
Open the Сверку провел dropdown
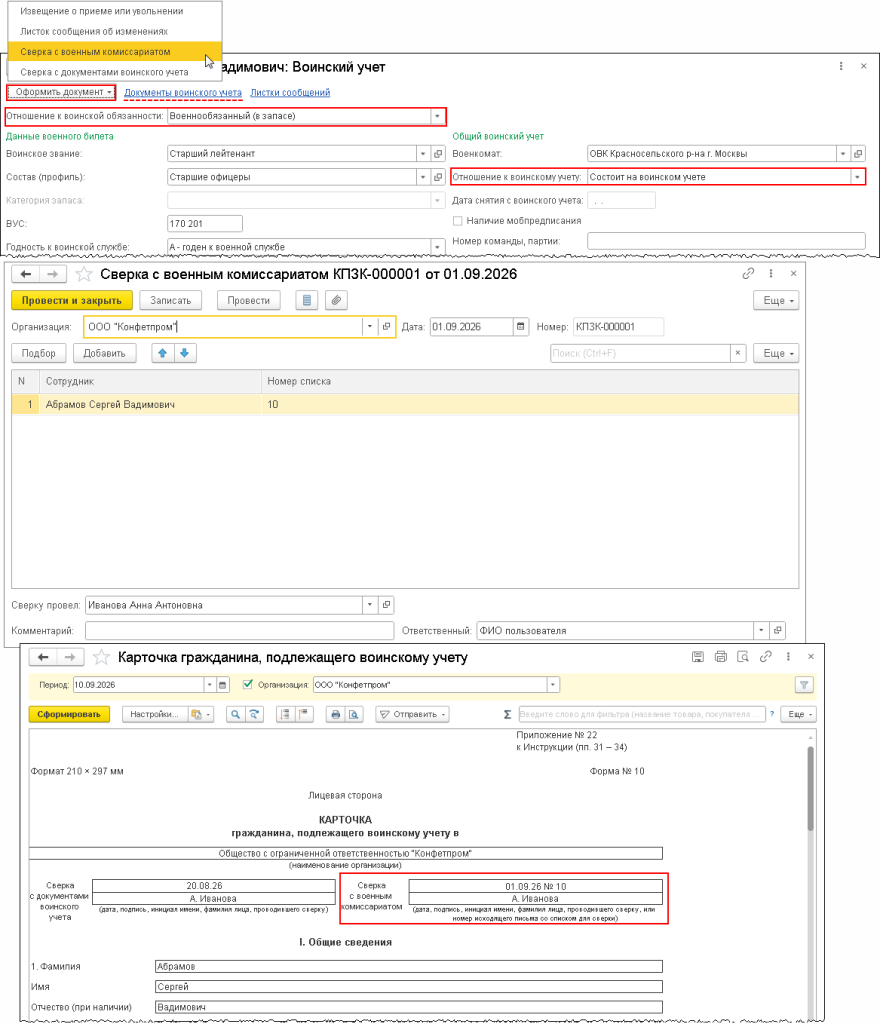[369, 605]
